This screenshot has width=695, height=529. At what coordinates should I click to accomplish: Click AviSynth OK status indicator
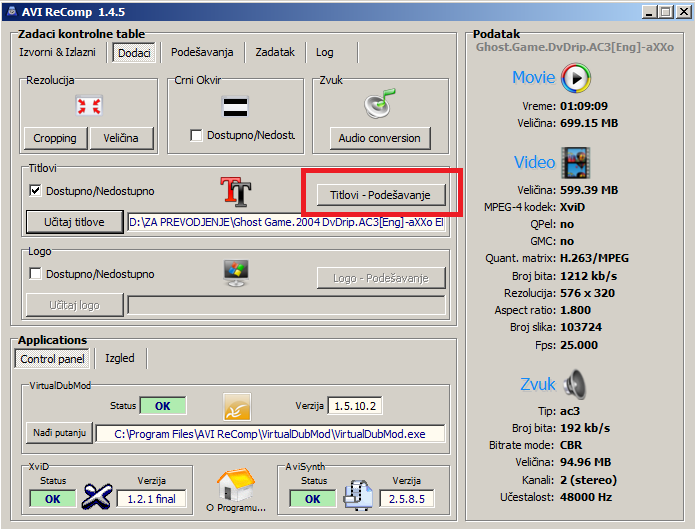click(312, 499)
